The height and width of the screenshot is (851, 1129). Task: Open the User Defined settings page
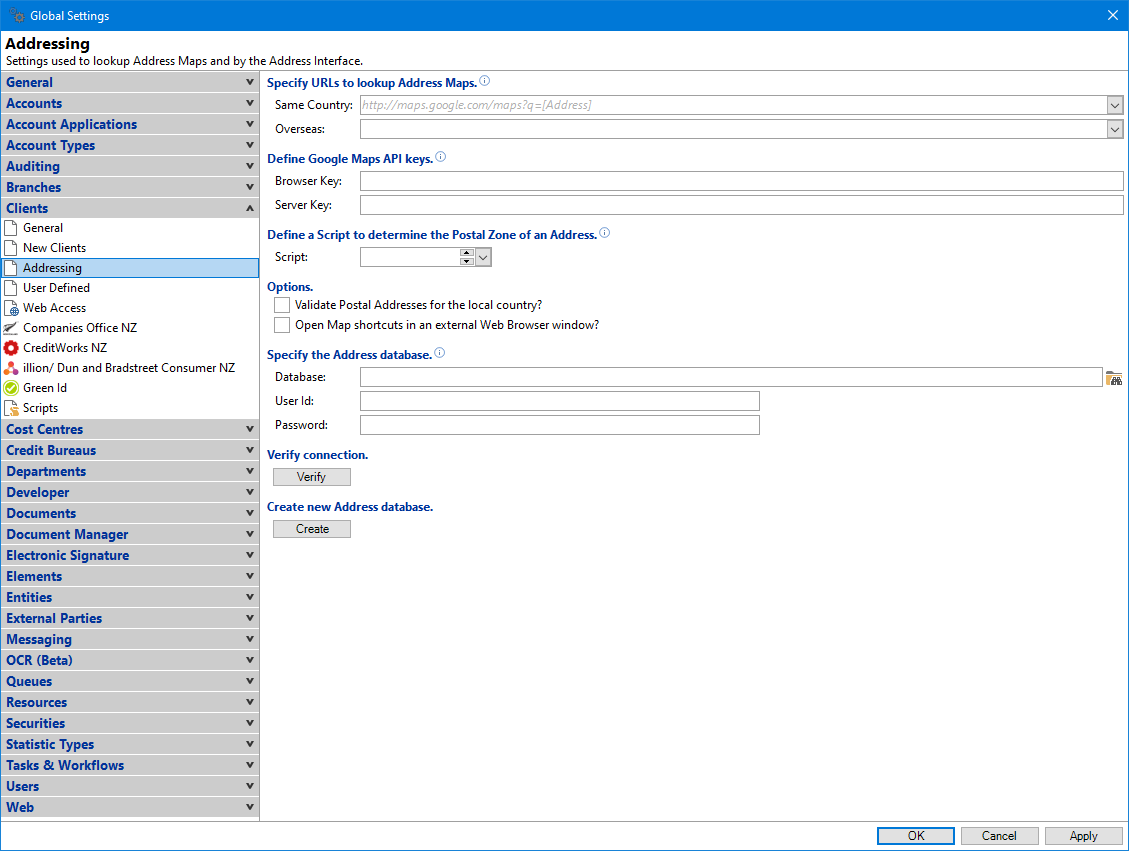pos(56,288)
